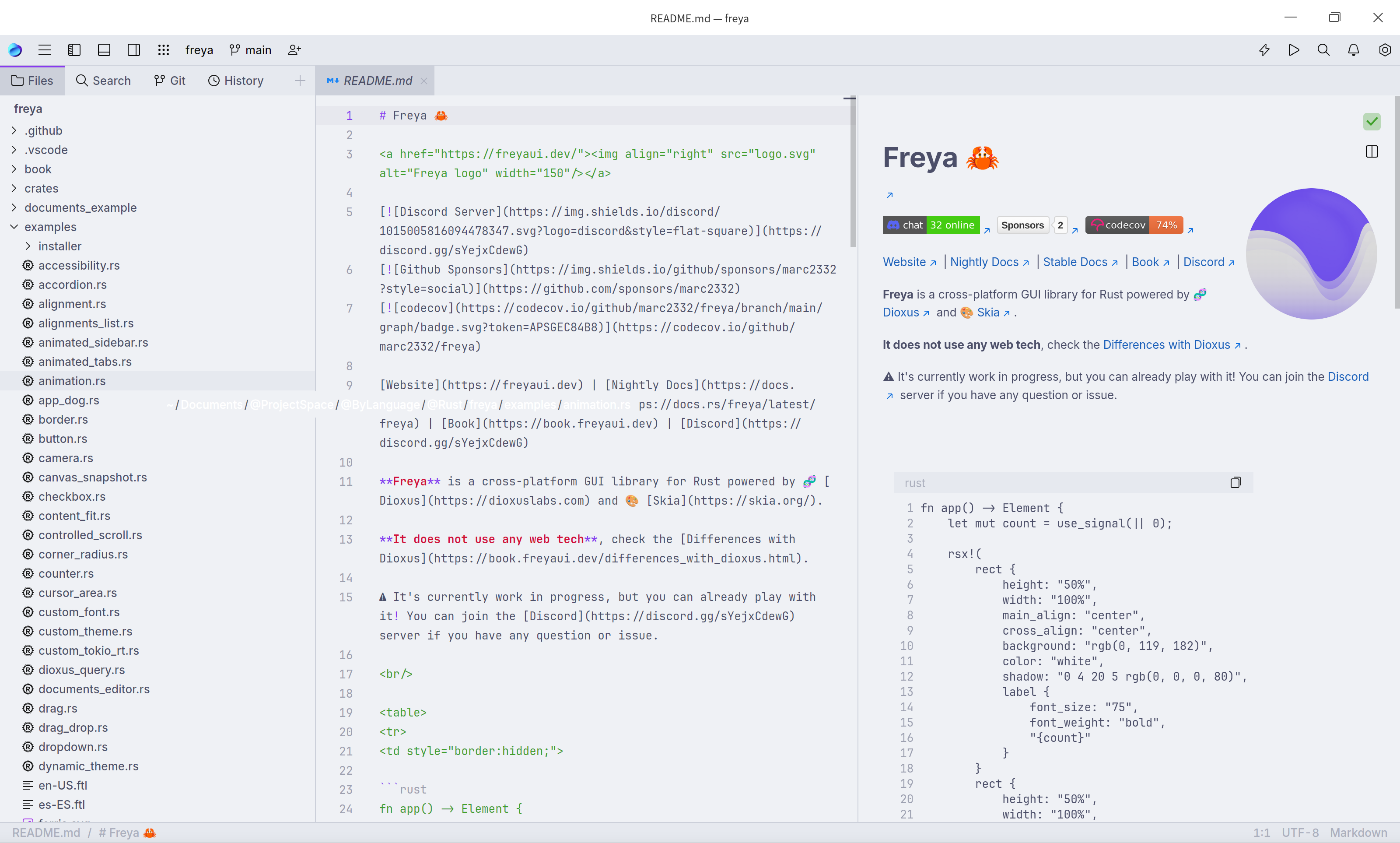The width and height of the screenshot is (1400, 843).
Task: Switch to the History tab
Action: tap(236, 81)
